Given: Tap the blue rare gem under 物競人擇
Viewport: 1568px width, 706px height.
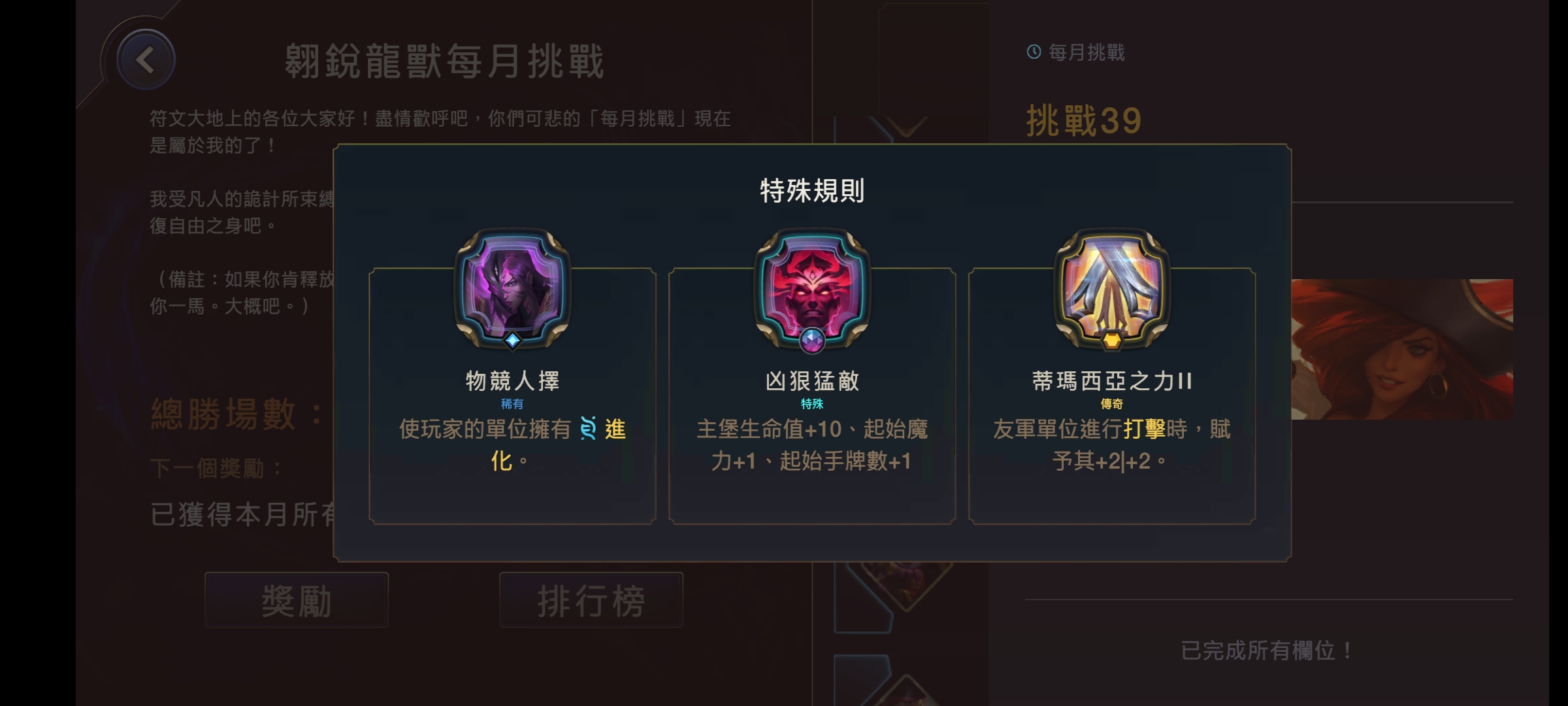Looking at the screenshot, I should pos(513,340).
